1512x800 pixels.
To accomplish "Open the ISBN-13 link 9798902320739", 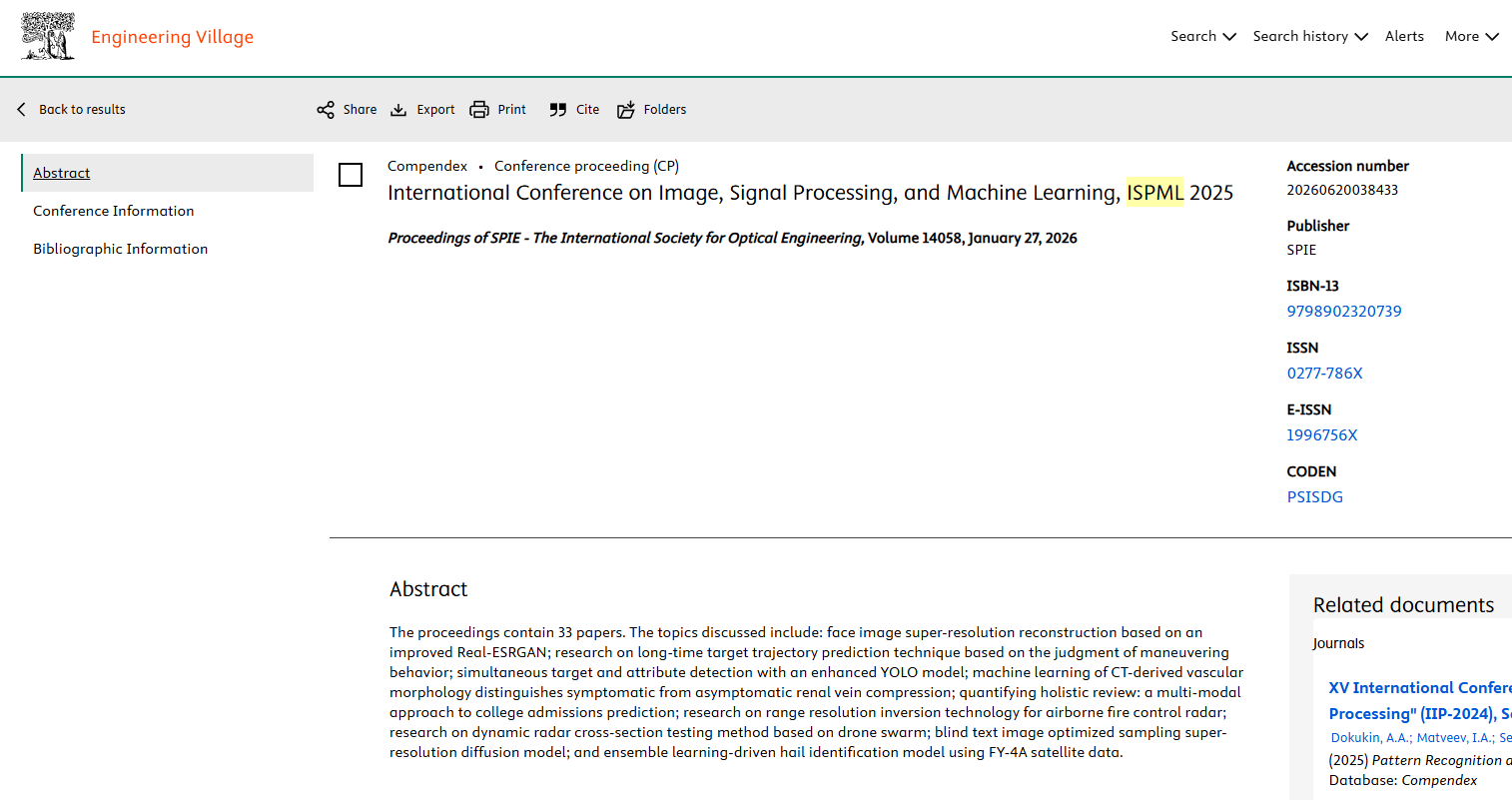I will pos(1344,312).
